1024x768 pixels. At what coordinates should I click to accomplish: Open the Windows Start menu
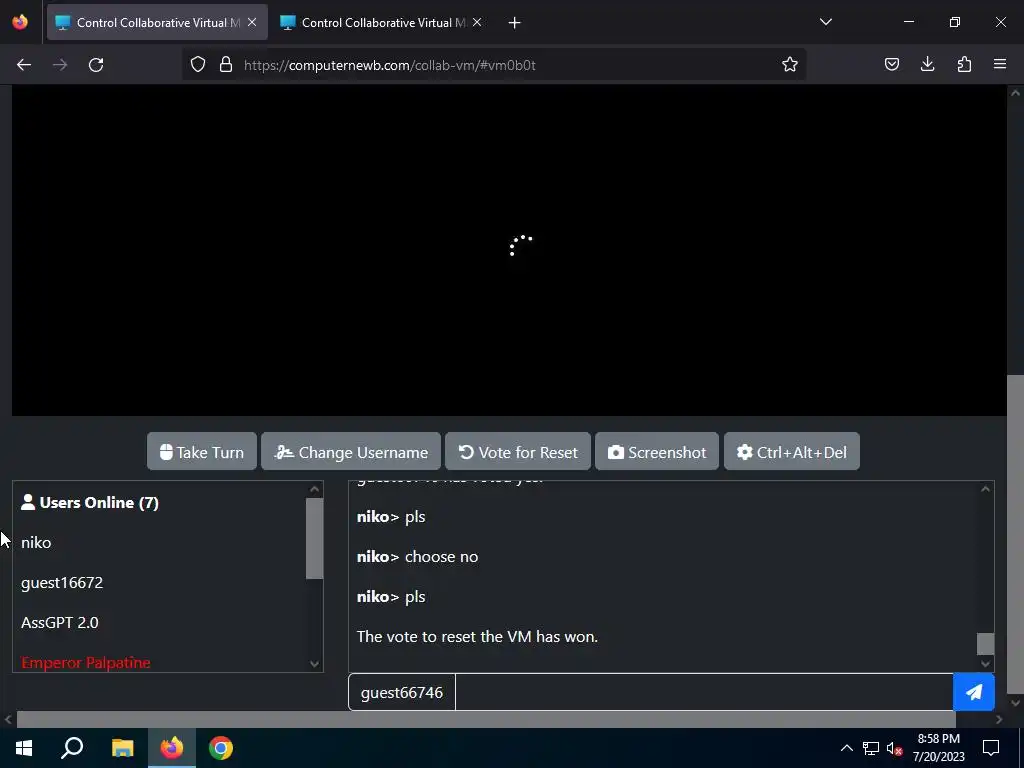coord(24,748)
